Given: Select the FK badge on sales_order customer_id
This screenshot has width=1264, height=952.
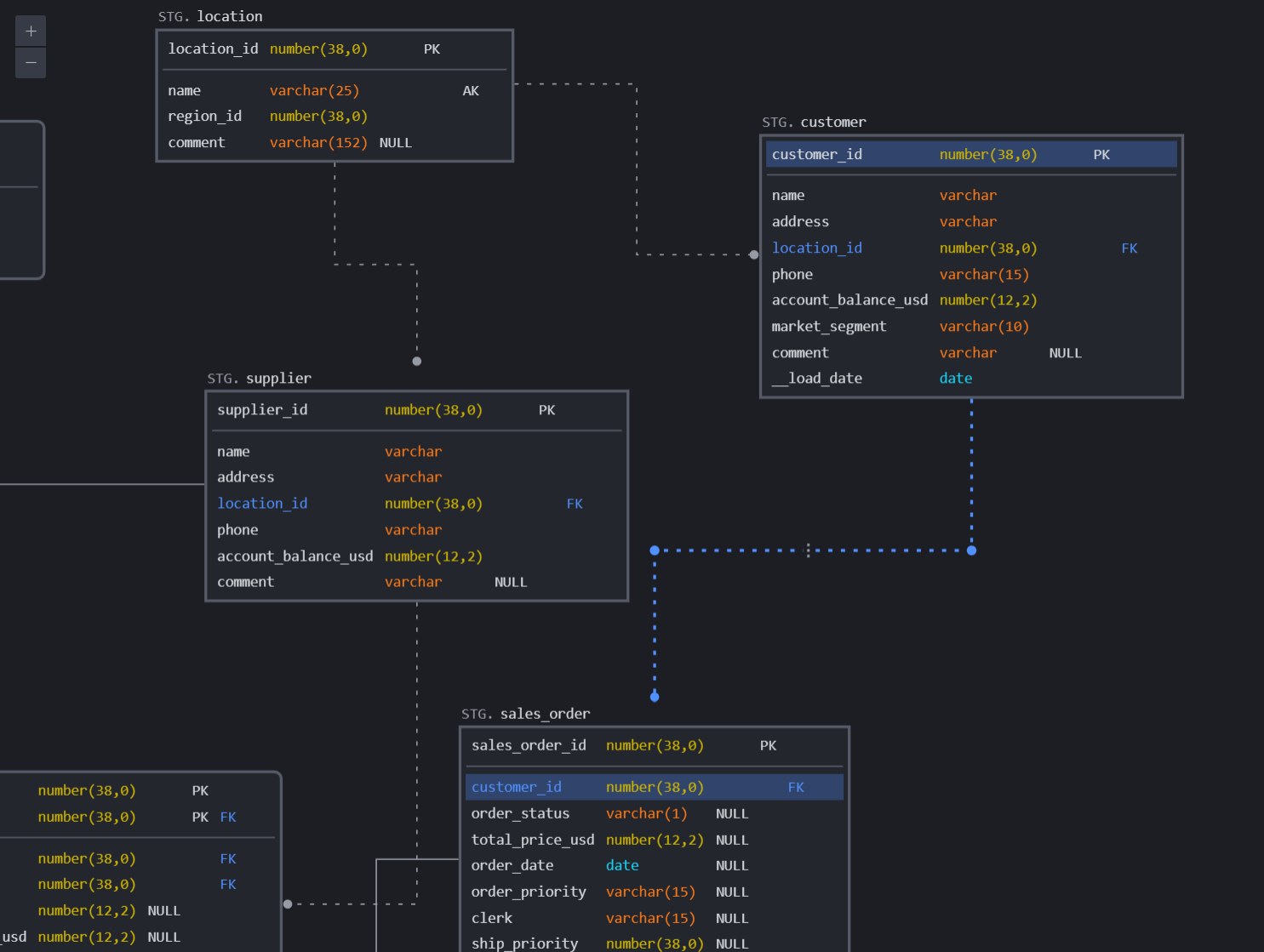Looking at the screenshot, I should click(796, 787).
